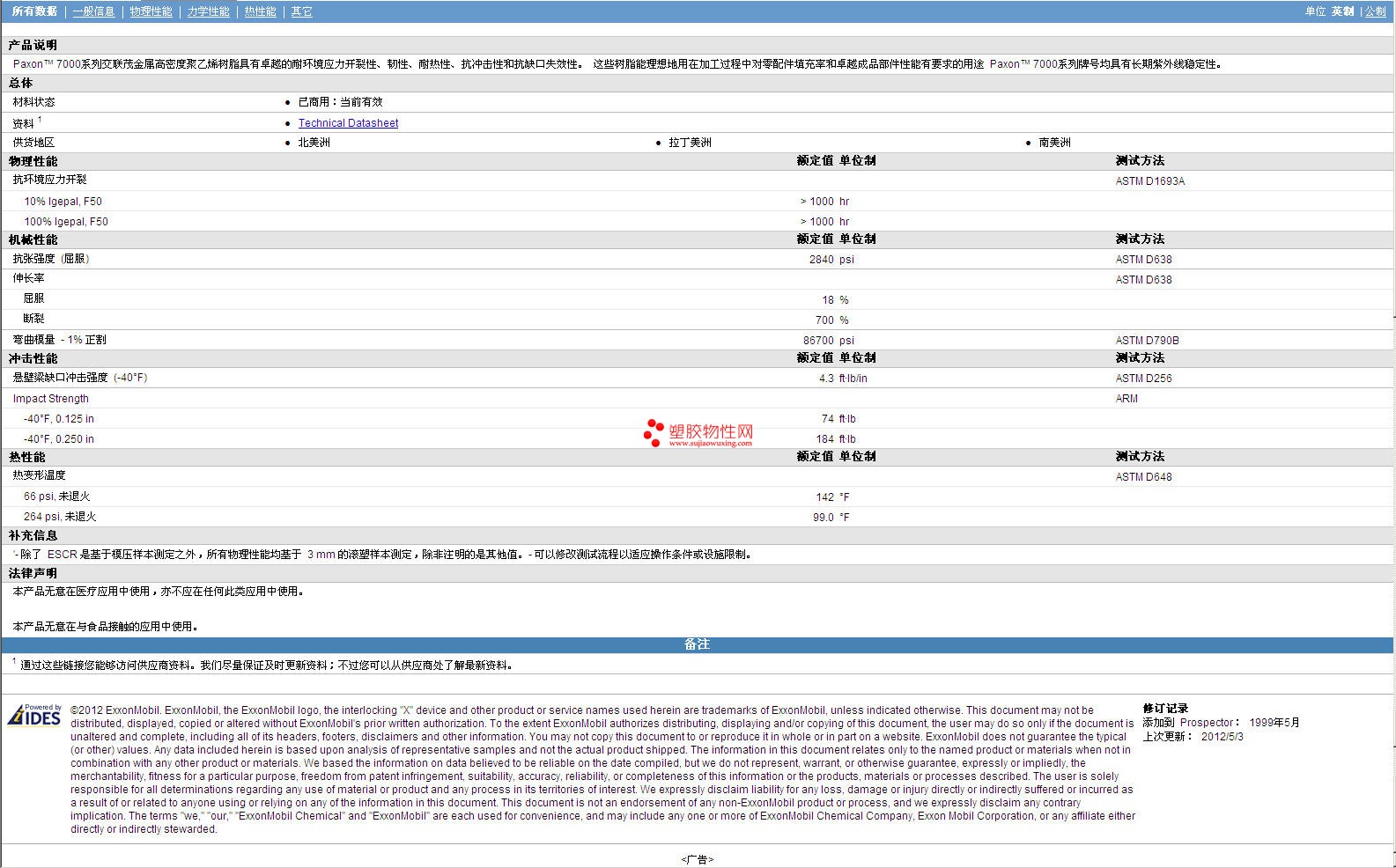
Task: Open the Technical Datasheet link
Action: pos(348,123)
